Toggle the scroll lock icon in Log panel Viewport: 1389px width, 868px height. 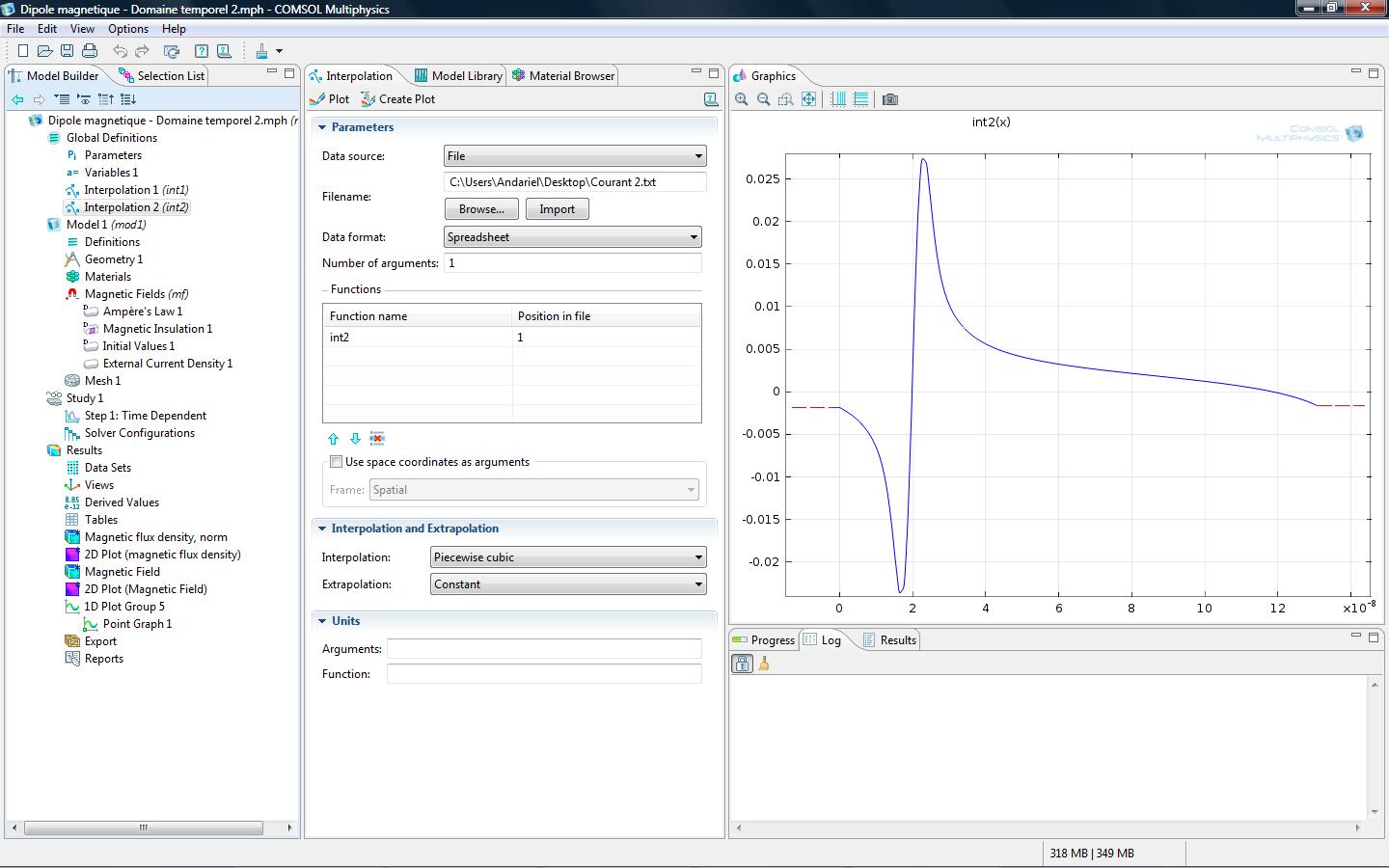click(742, 664)
